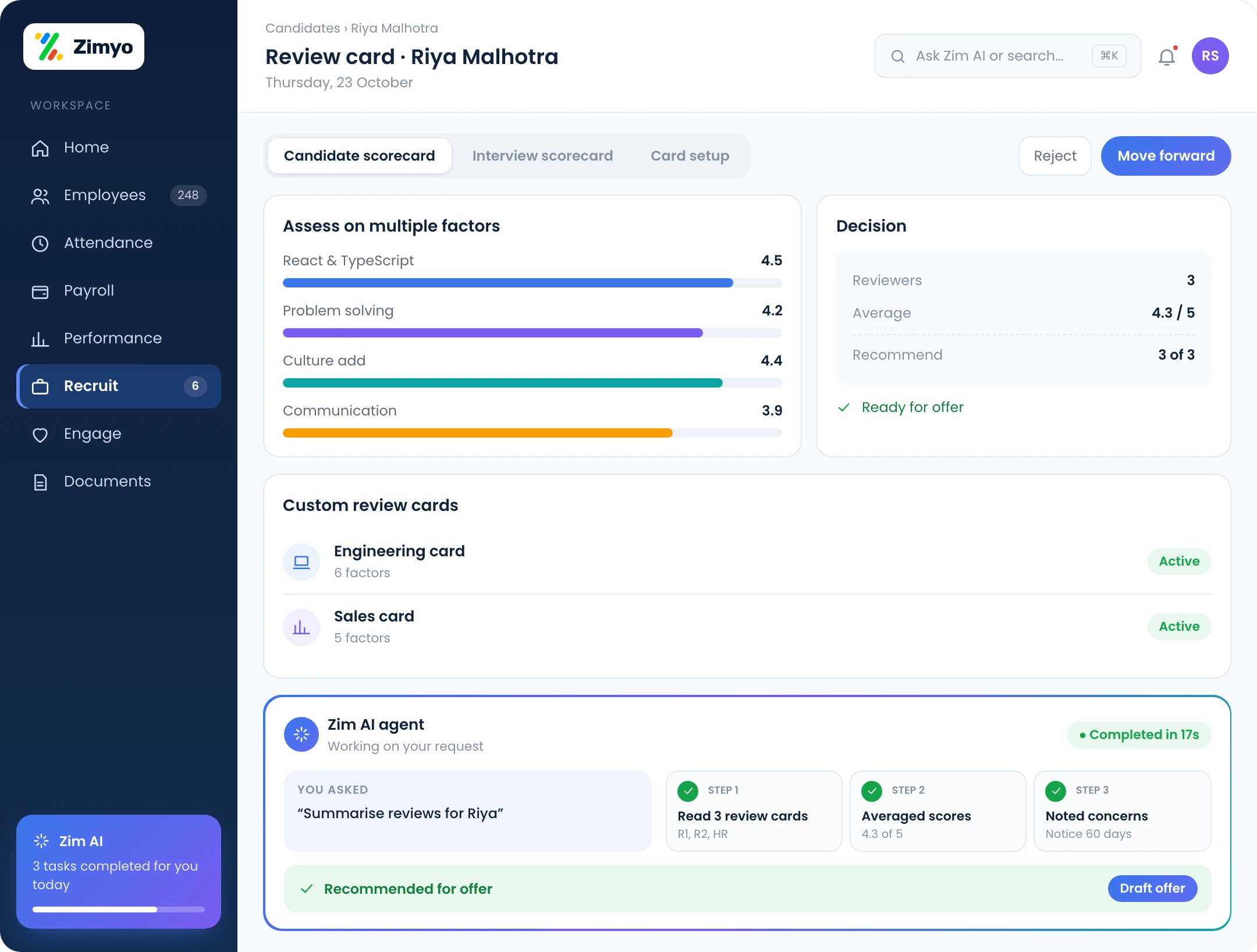Click the Engineering card laptop icon
1257x952 pixels.
pos(301,562)
